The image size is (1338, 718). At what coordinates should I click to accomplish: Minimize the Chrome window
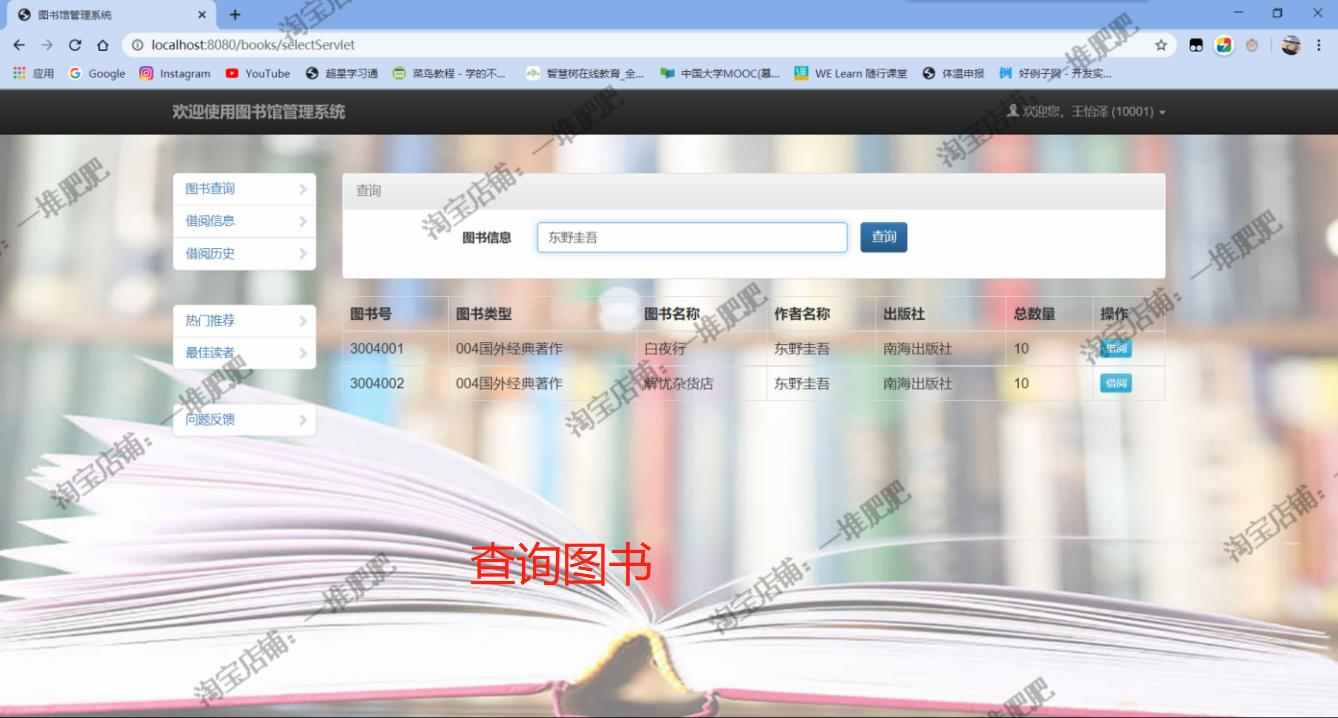coord(1239,13)
